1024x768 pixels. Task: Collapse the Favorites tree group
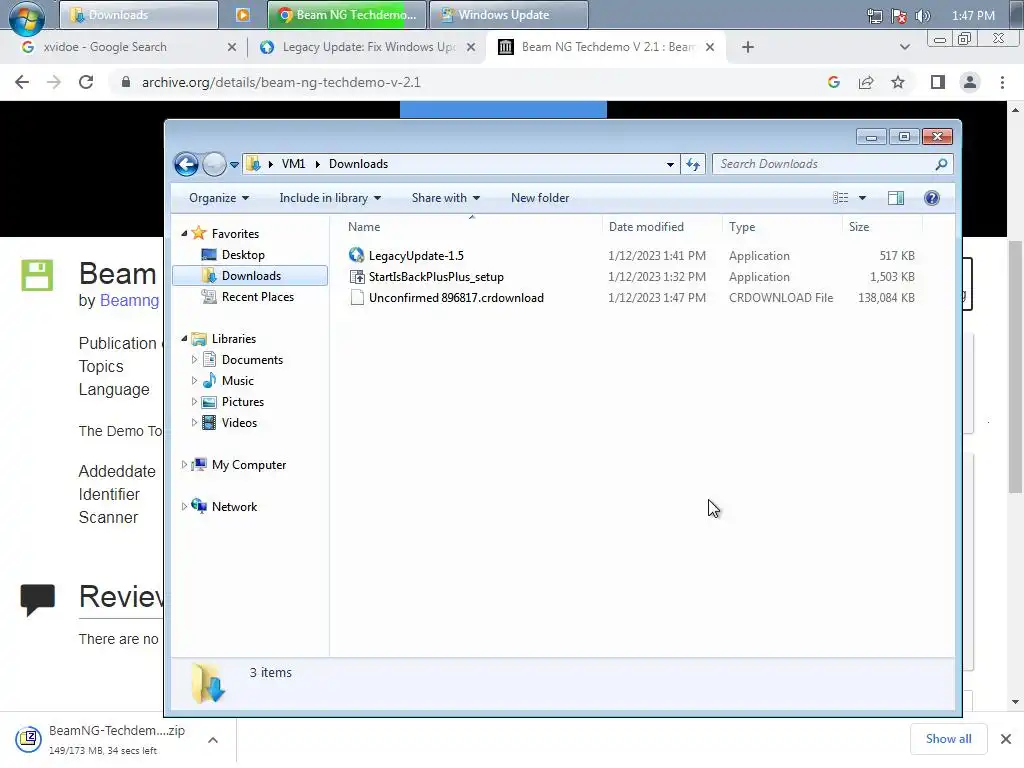(184, 234)
